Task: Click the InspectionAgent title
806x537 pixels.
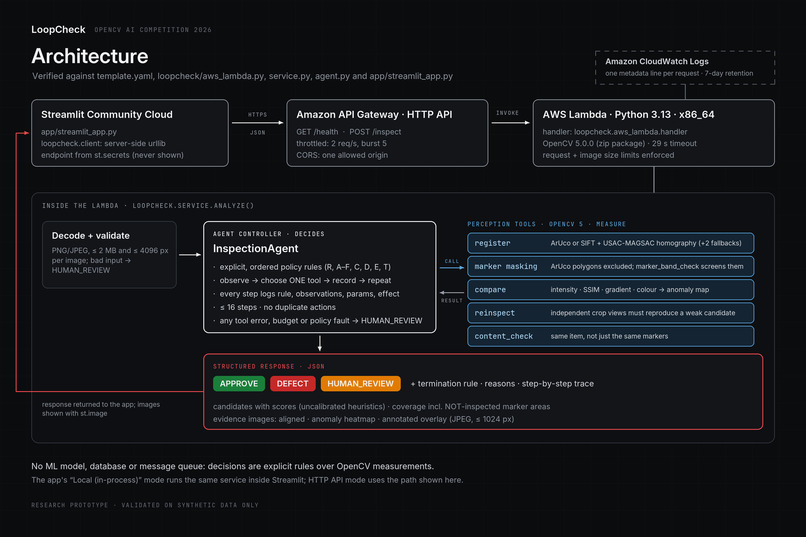Action: click(x=255, y=249)
